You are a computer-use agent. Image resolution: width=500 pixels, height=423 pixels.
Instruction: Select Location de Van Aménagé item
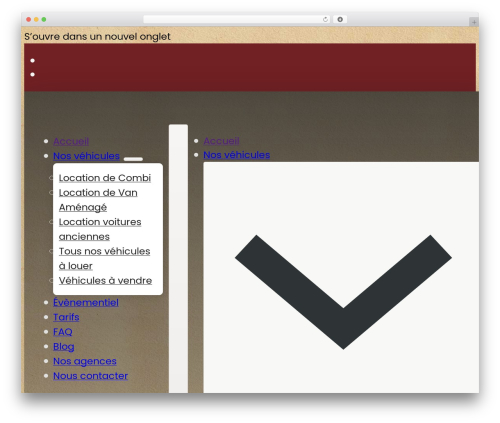coord(98,200)
